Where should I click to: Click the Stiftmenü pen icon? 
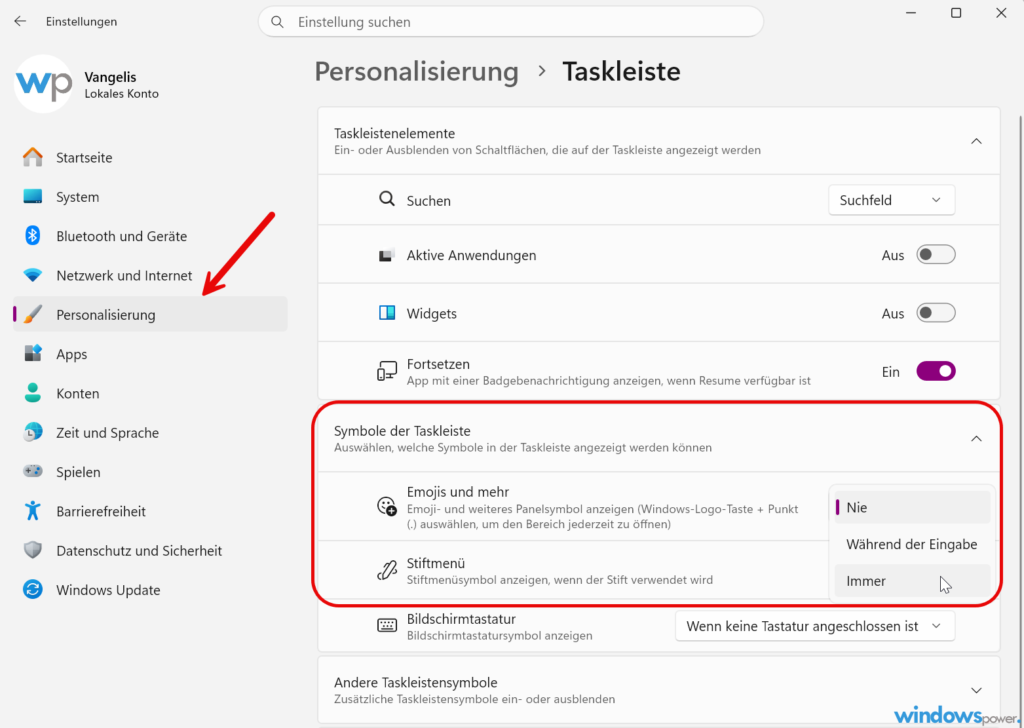click(387, 570)
